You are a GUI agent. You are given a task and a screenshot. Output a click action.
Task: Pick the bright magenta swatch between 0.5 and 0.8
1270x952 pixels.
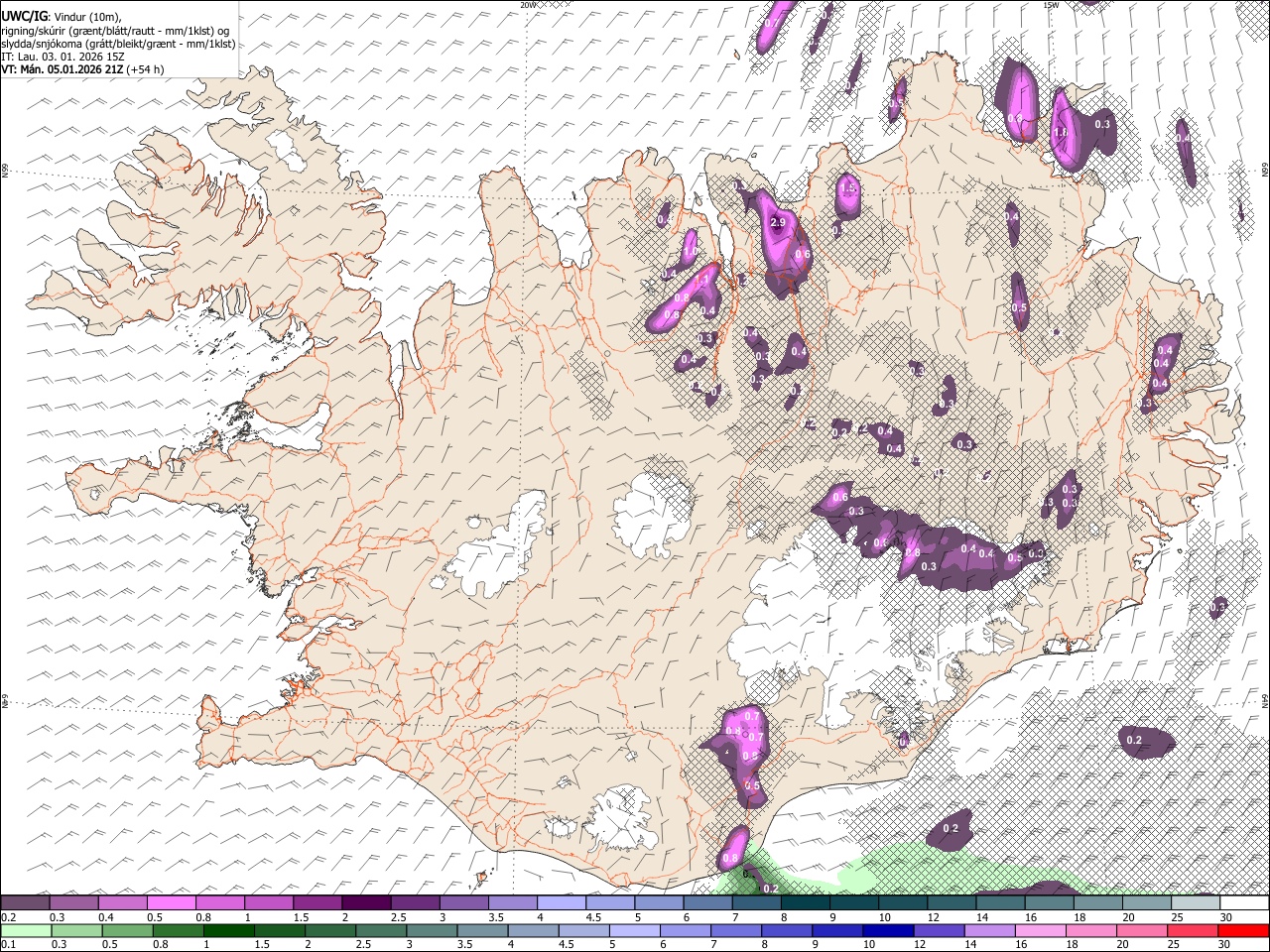coord(171,902)
